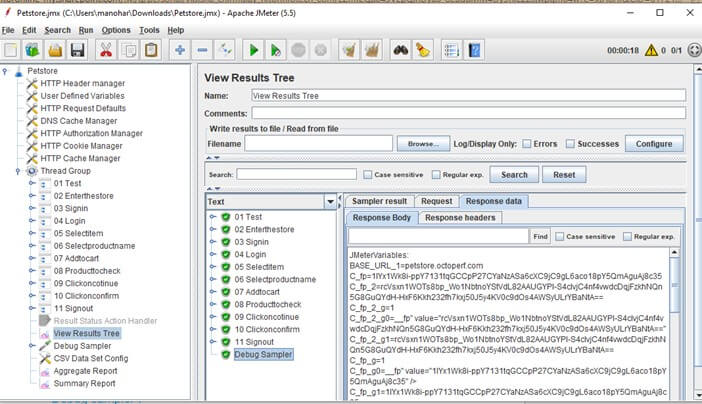Click the Shutdown test icon

point(321,50)
